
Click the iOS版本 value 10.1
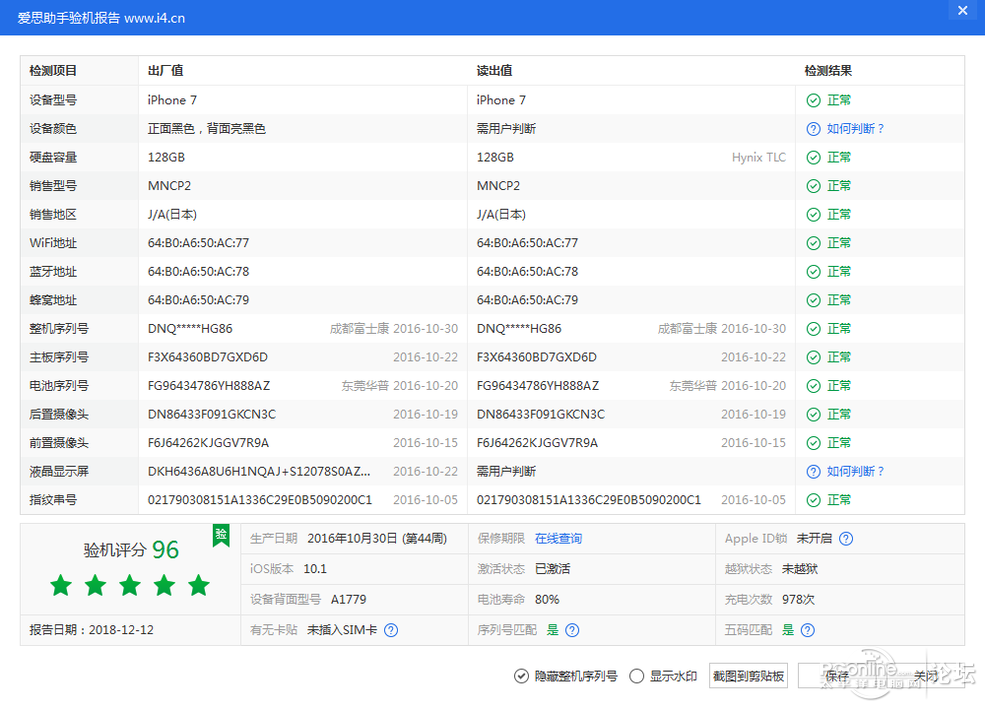tap(315, 569)
